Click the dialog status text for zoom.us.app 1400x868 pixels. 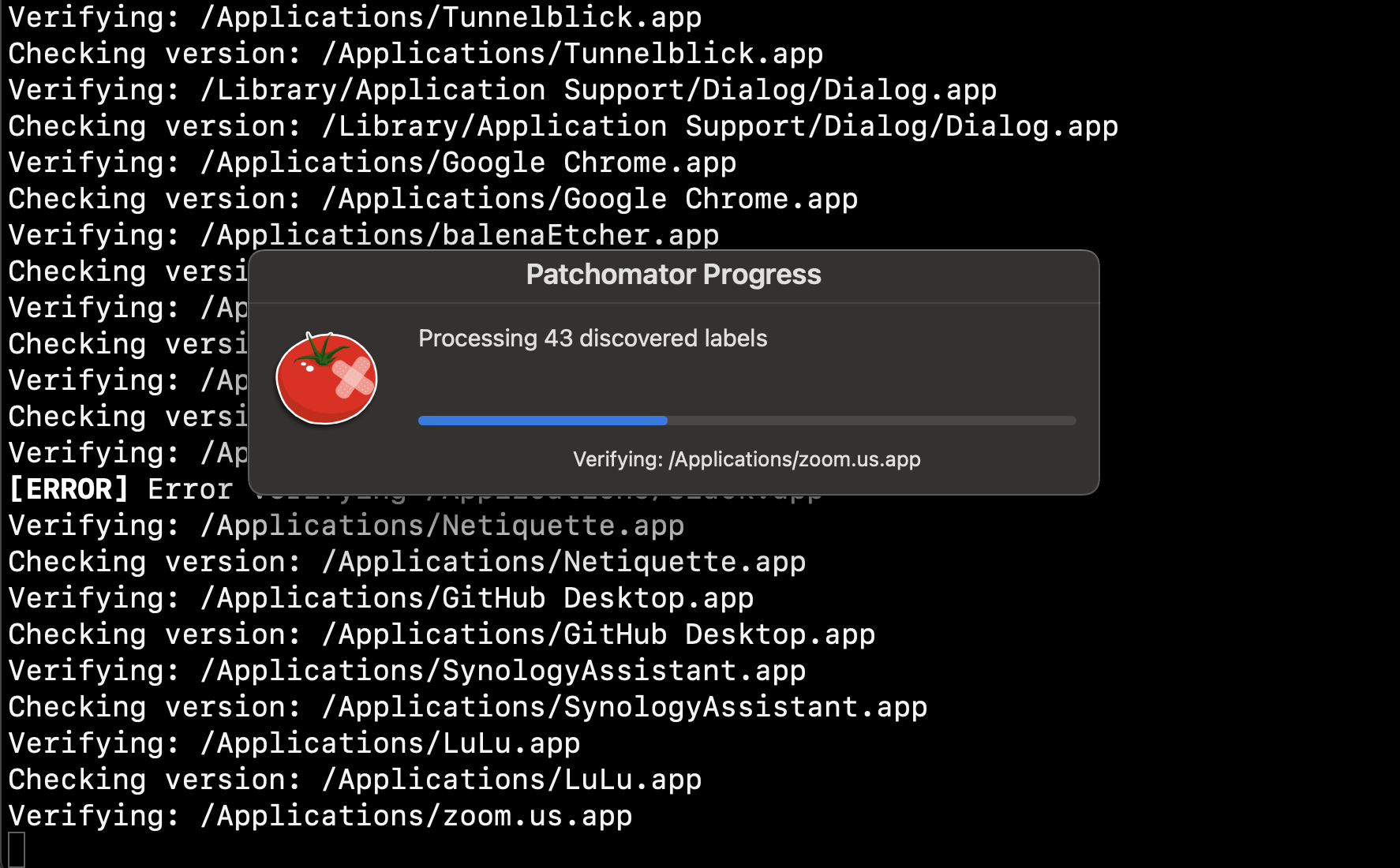coord(747,459)
